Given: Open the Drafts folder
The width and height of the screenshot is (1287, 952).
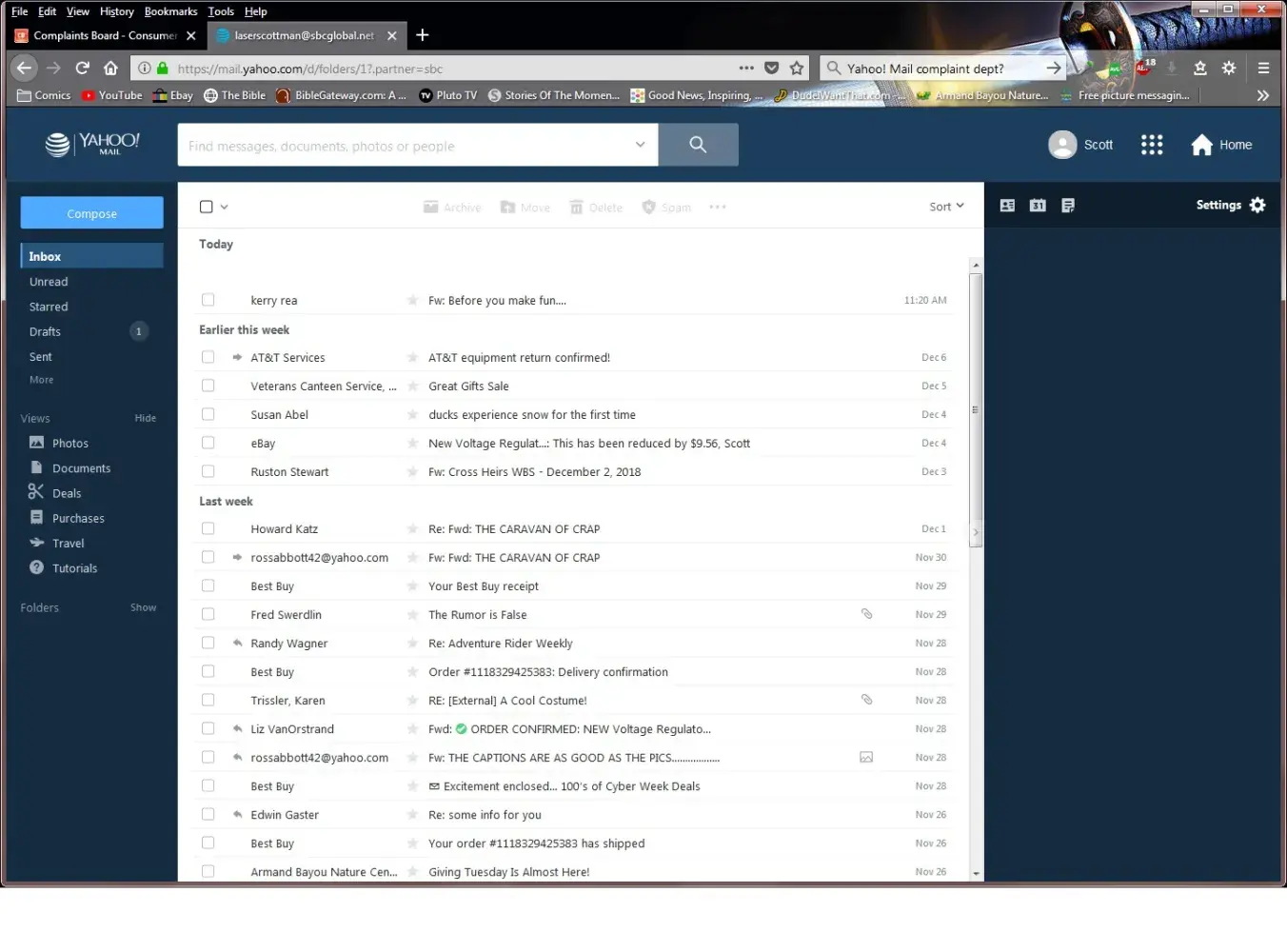Looking at the screenshot, I should coord(45,331).
